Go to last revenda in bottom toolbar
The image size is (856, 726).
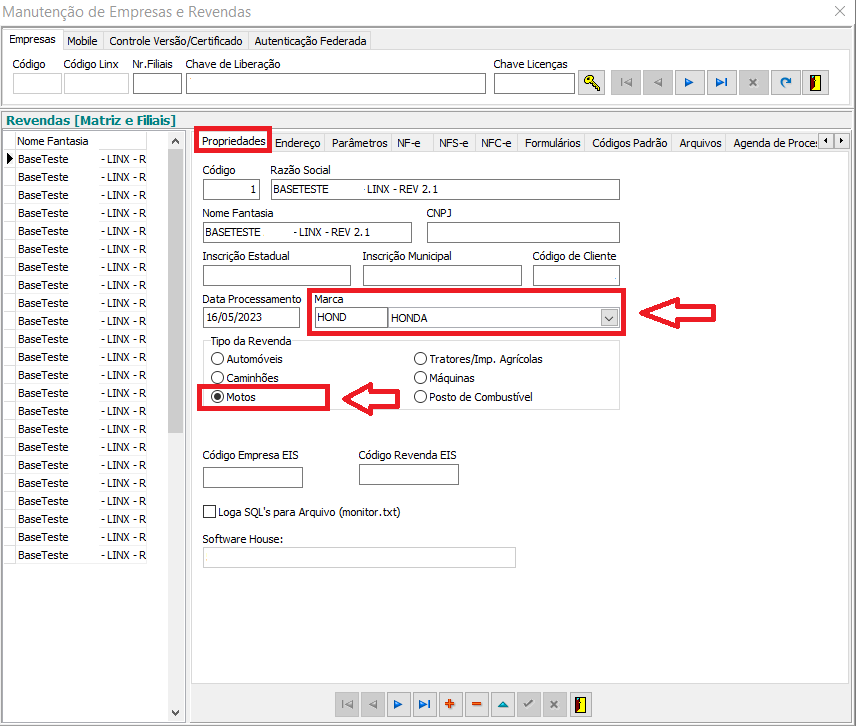click(x=424, y=704)
